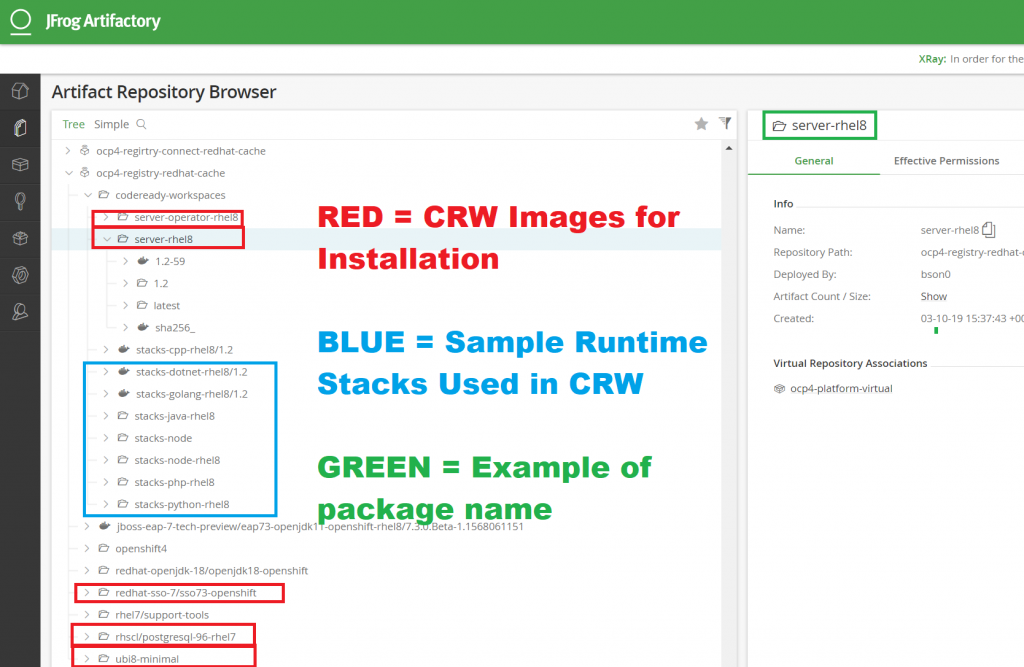Open the Artifacts icon in the sidebar
The width and height of the screenshot is (1024, 667).
(x=20, y=128)
